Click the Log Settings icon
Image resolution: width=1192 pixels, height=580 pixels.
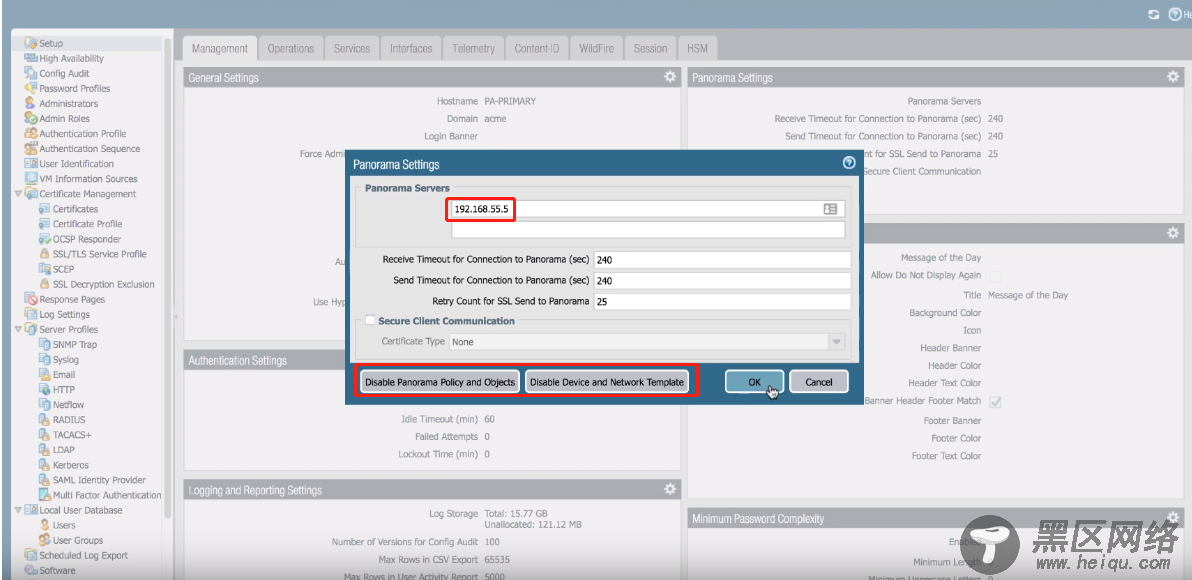click(31, 314)
